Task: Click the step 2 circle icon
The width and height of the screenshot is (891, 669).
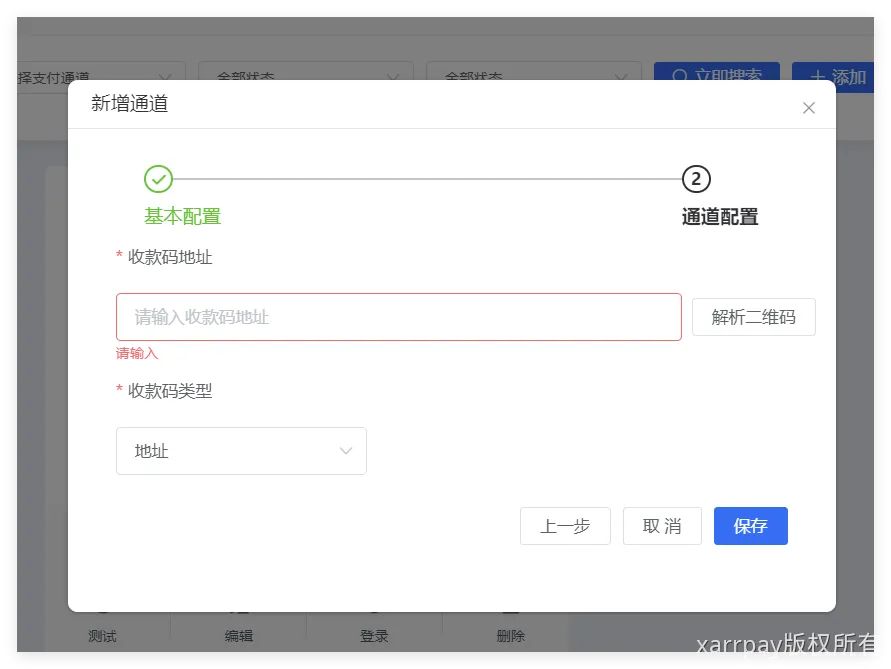Action: (x=696, y=179)
